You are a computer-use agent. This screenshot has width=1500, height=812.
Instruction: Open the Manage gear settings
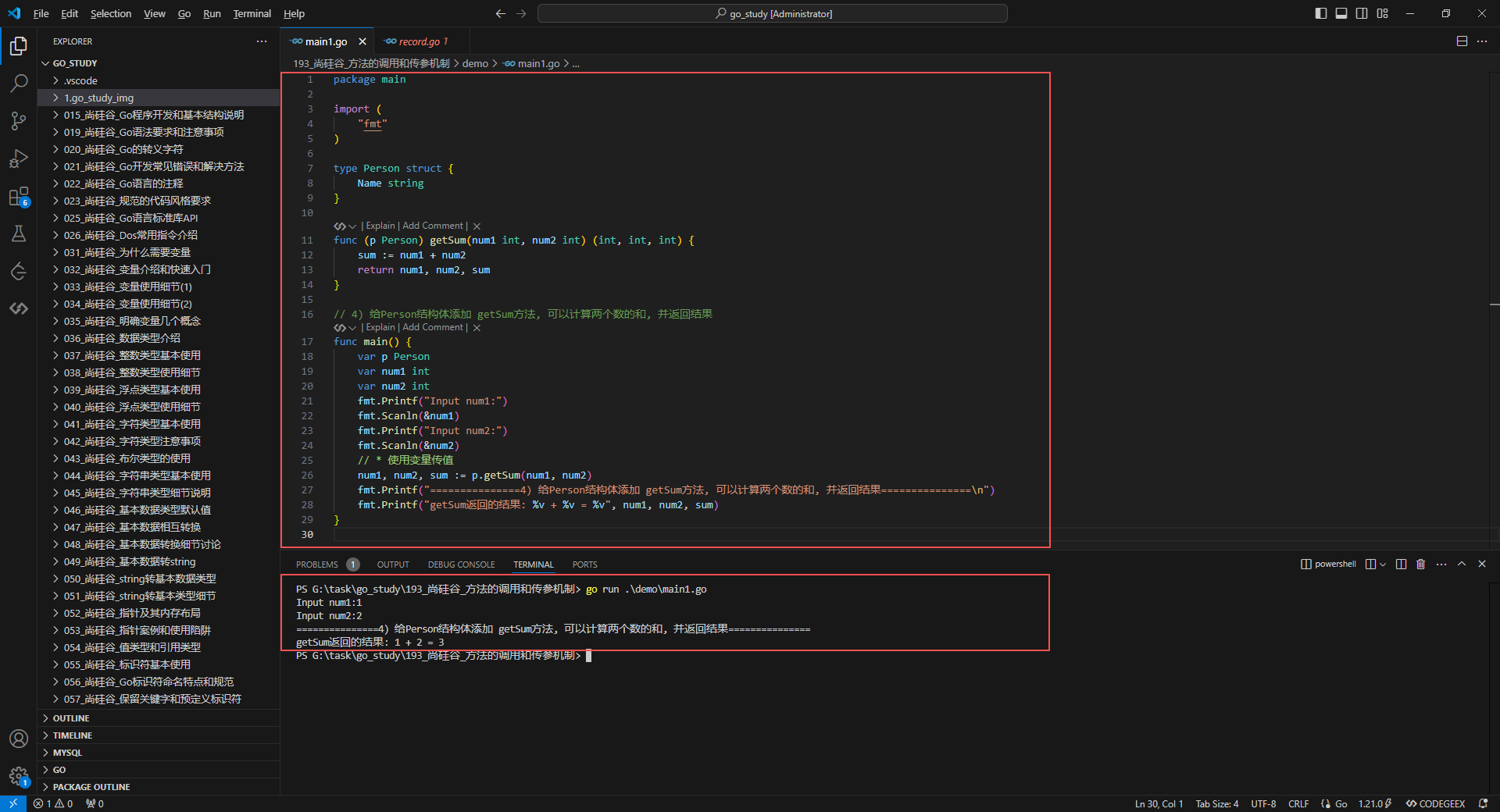(x=19, y=776)
